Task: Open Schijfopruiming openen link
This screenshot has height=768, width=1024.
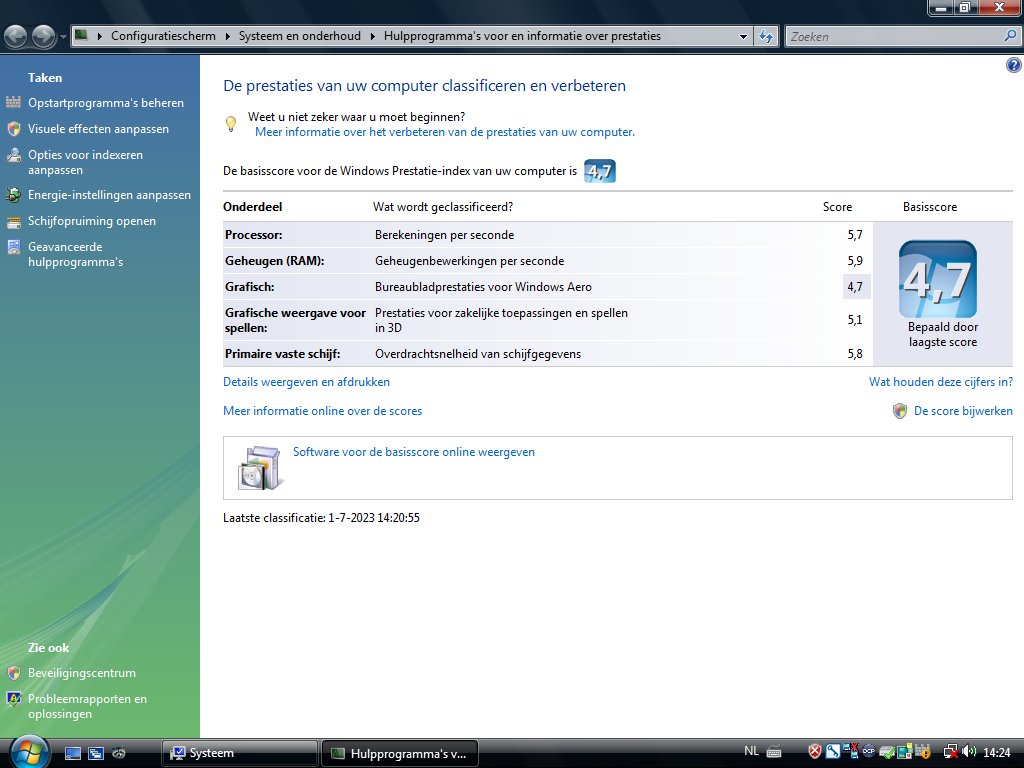Action: click(92, 221)
